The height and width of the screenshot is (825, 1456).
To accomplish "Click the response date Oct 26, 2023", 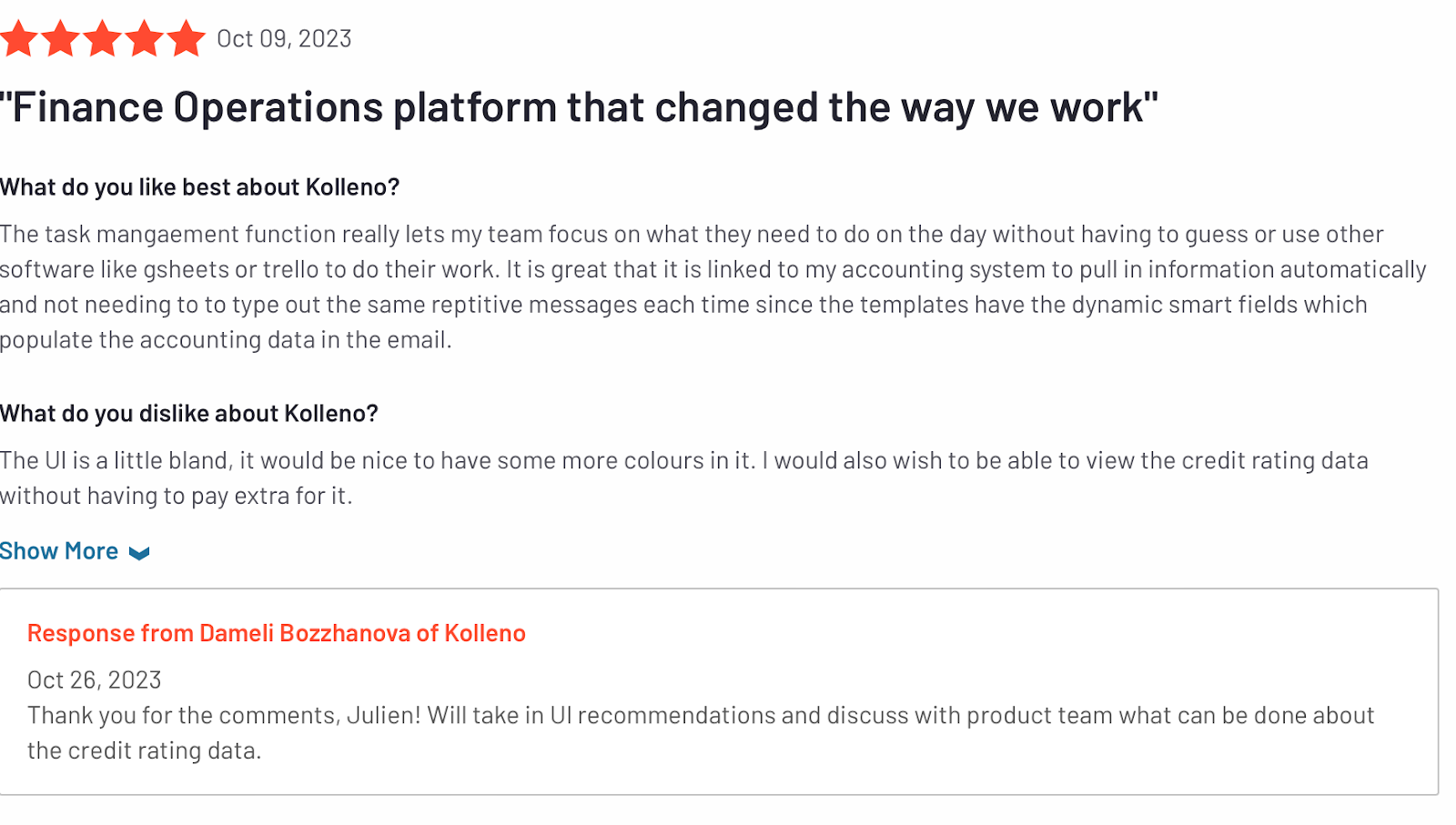I will (95, 680).
